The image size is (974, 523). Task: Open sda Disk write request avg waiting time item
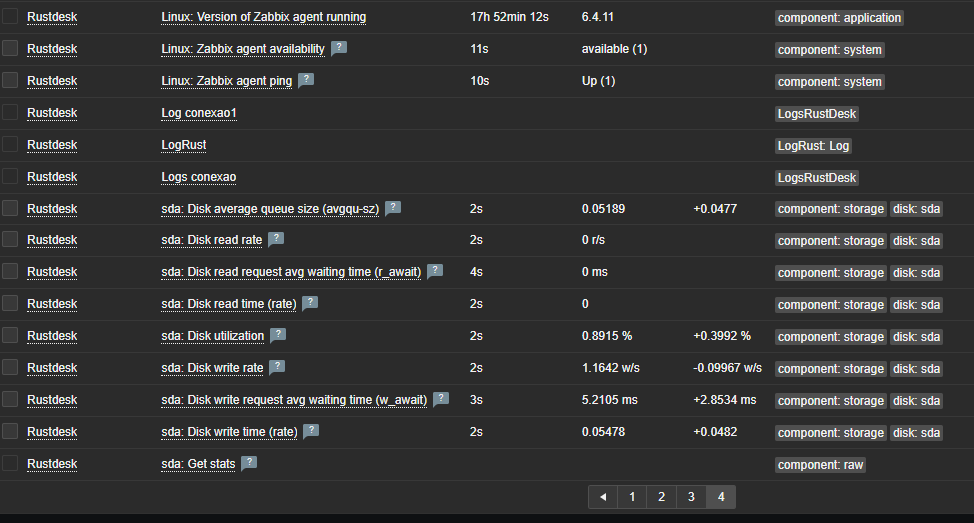pyautogui.click(x=294, y=400)
